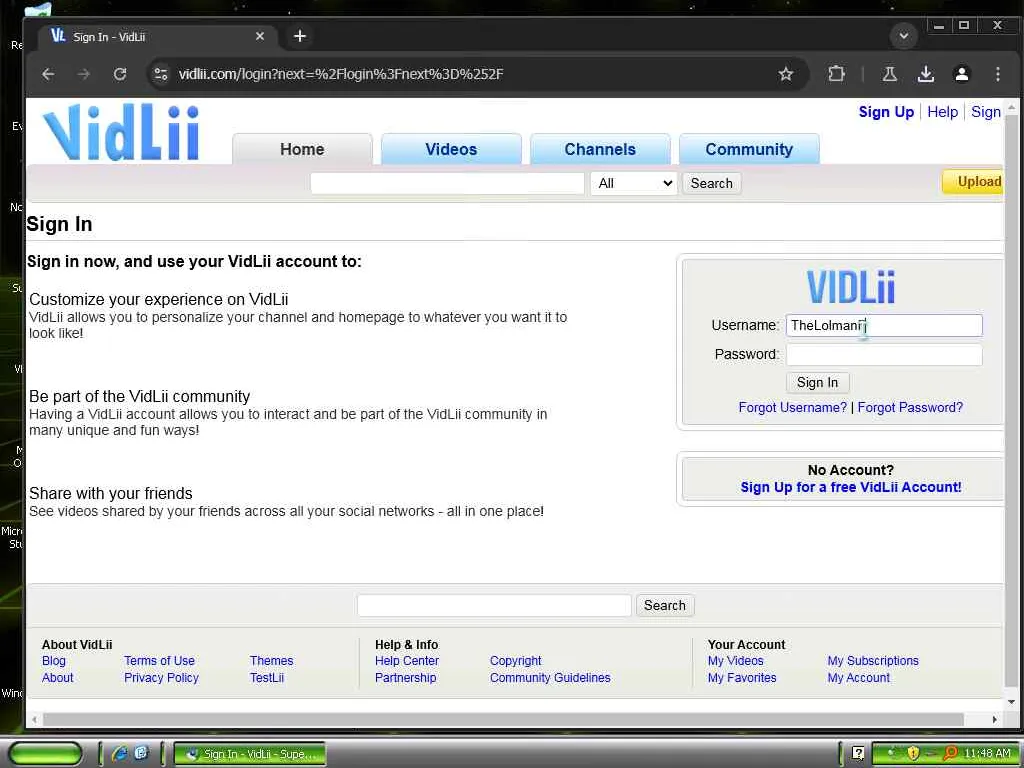Open the Copyright footer link
The height and width of the screenshot is (768, 1024).
click(x=516, y=661)
